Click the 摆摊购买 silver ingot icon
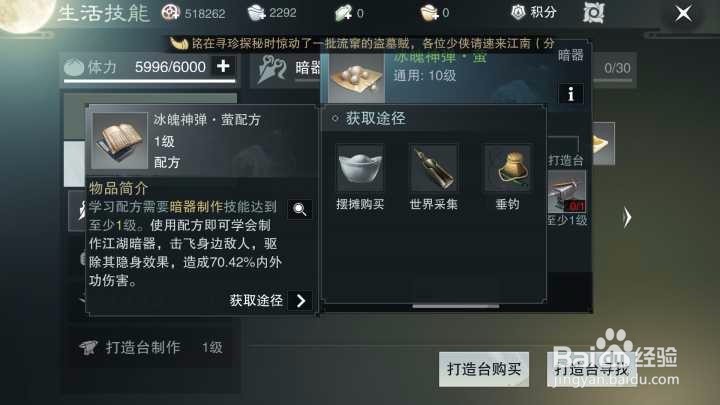This screenshot has height=405, width=720. 360,168
